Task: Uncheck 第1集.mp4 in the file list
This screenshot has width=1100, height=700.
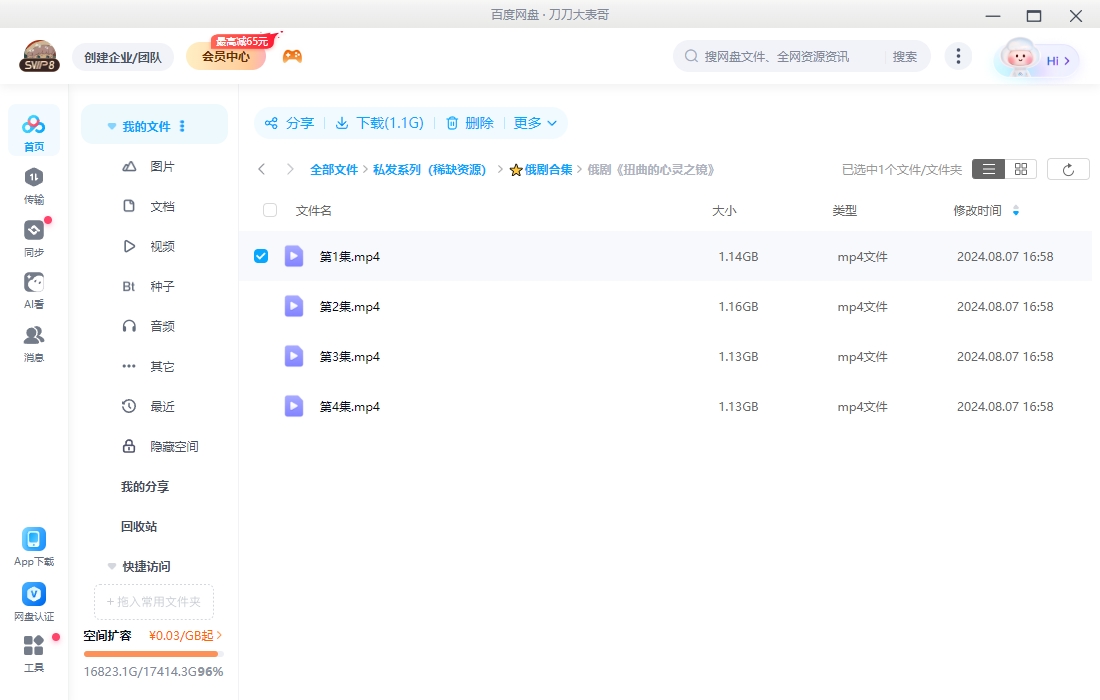Action: (x=261, y=255)
